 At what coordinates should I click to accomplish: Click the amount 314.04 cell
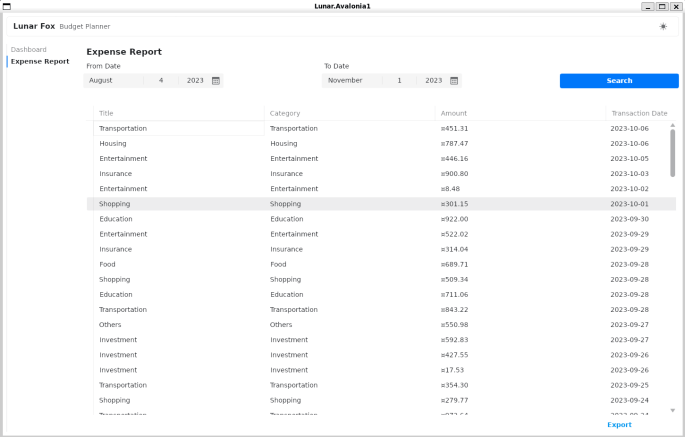(x=520, y=249)
